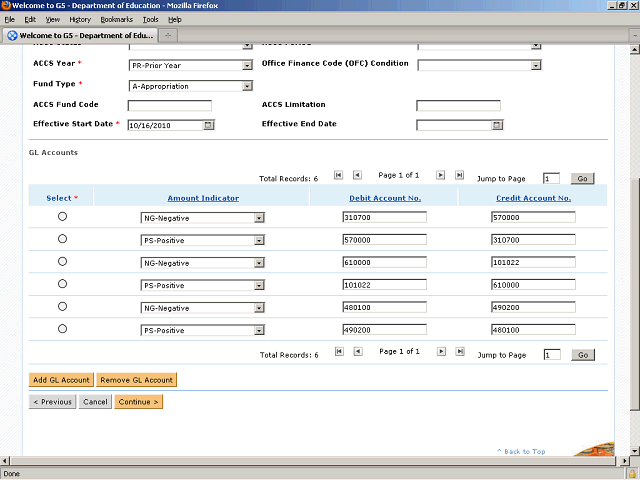Open the Effective Start Date calendar picker

click(208, 126)
